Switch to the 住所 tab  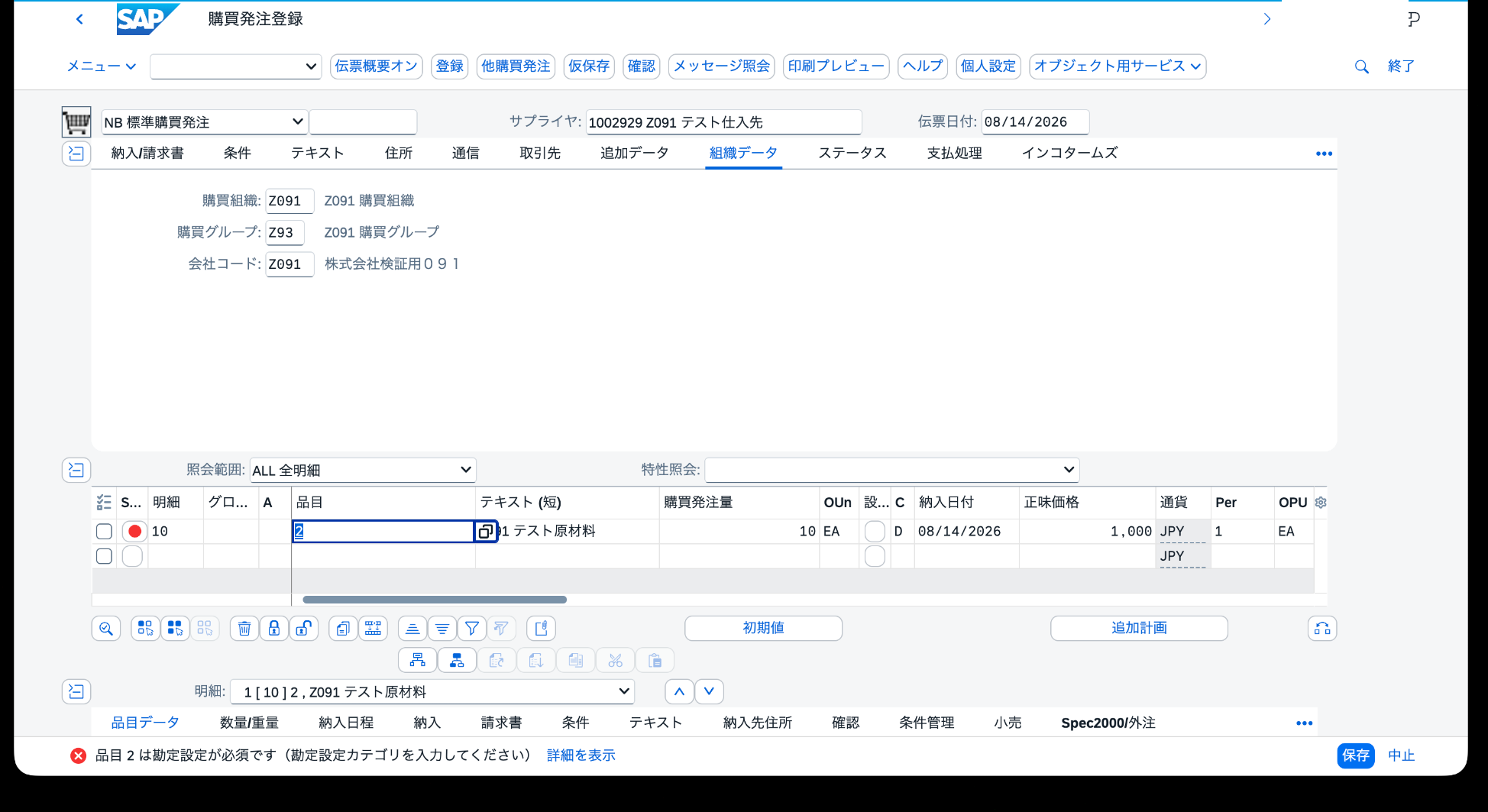pyautogui.click(x=399, y=154)
